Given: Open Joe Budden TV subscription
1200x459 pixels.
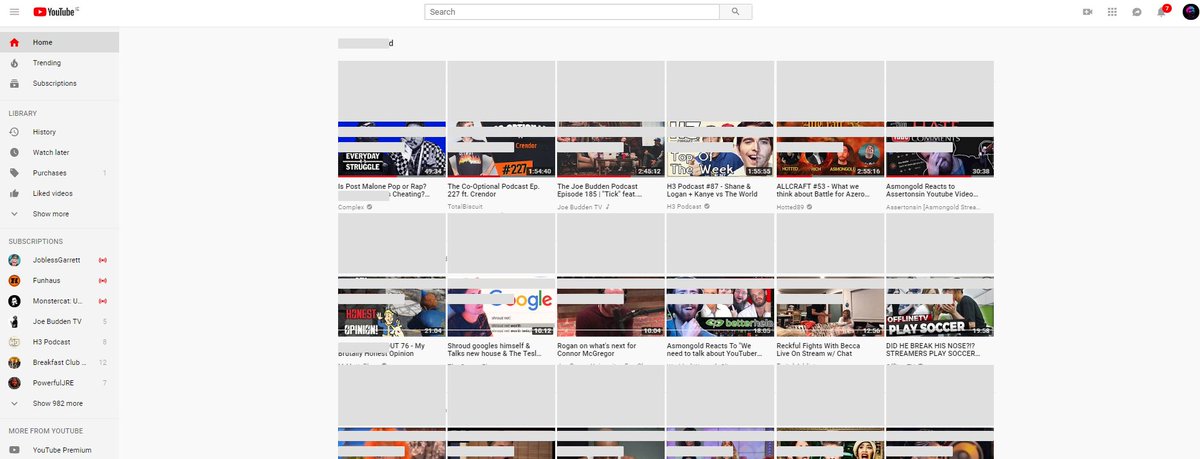Looking at the screenshot, I should [x=59, y=322].
